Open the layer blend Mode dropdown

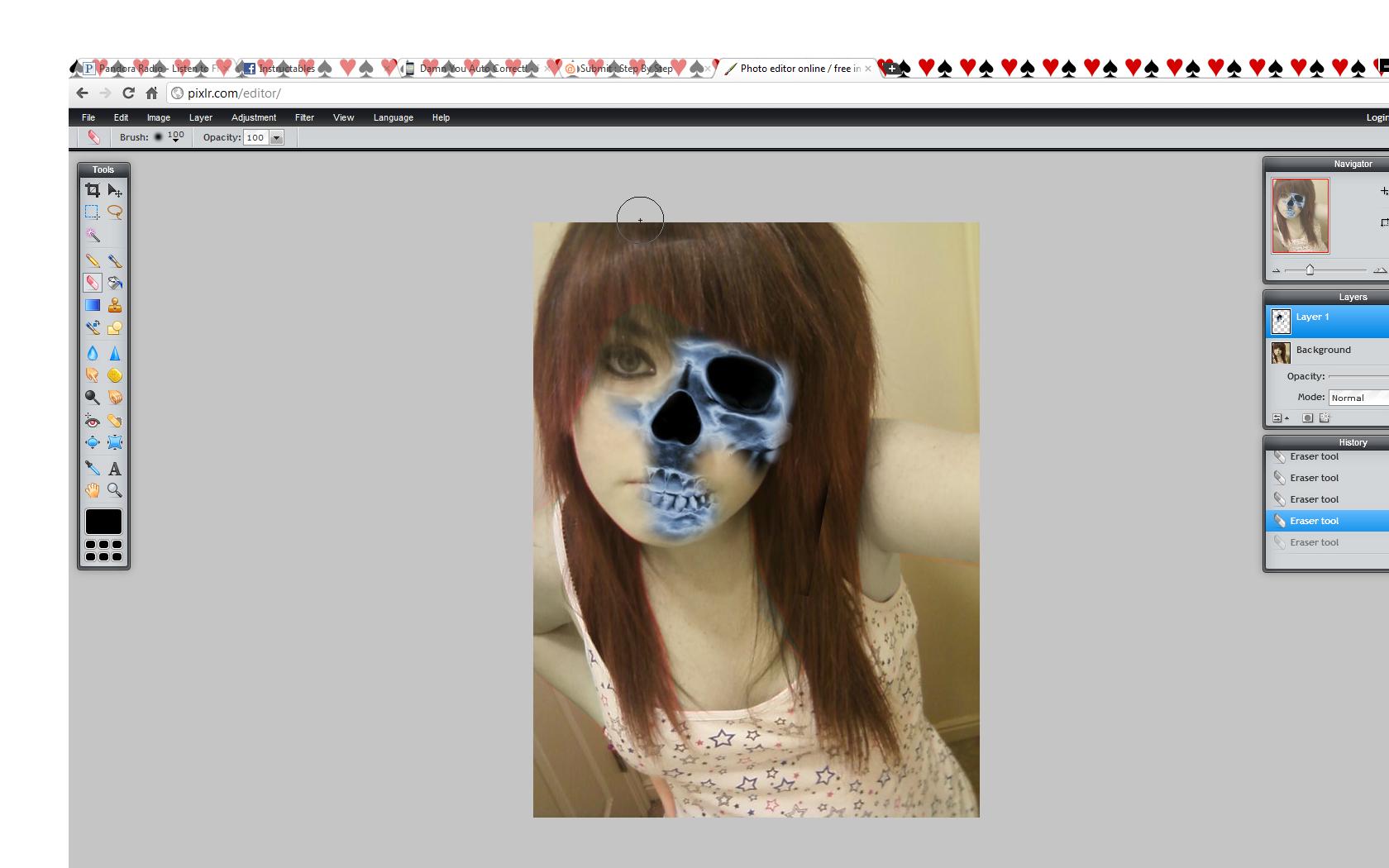point(1358,398)
